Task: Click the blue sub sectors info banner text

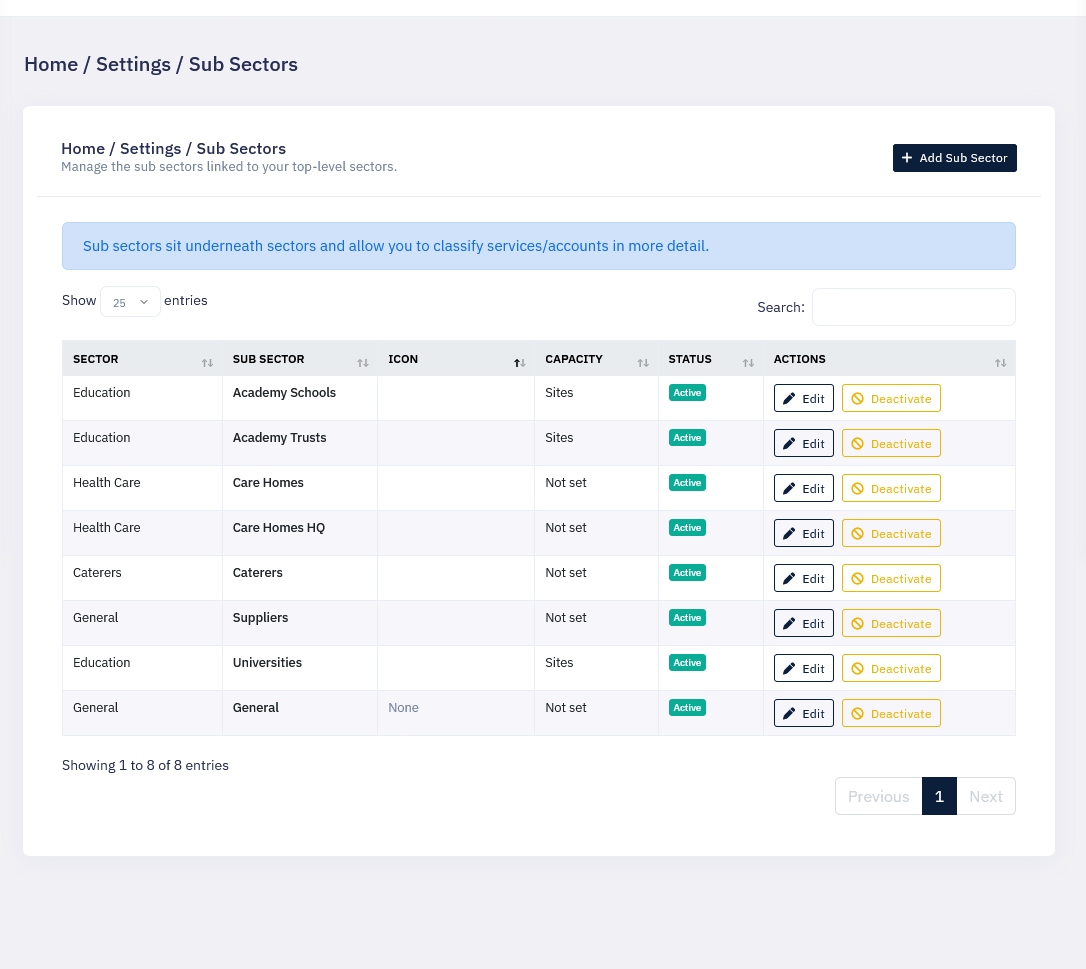Action: [396, 246]
